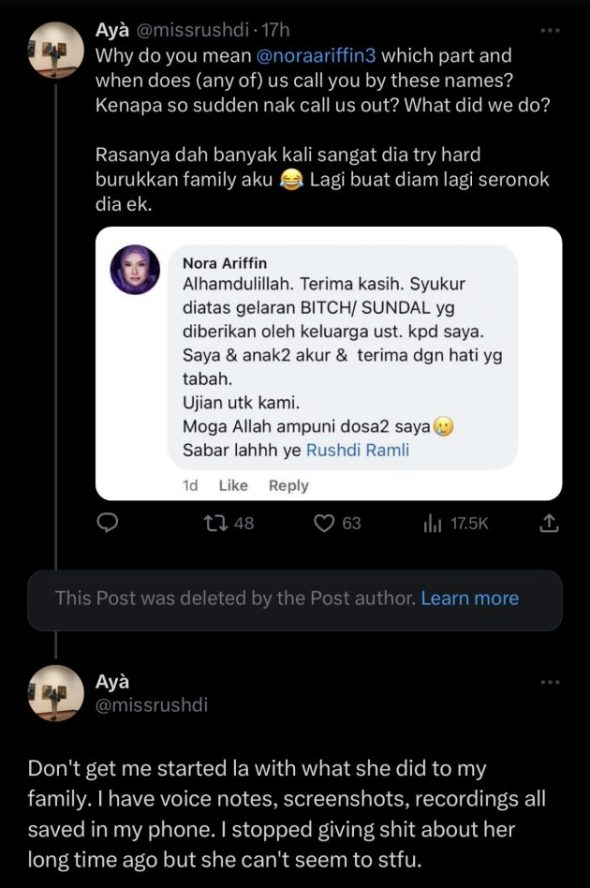Open more options on the lower Ayà post

[x=550, y=682]
